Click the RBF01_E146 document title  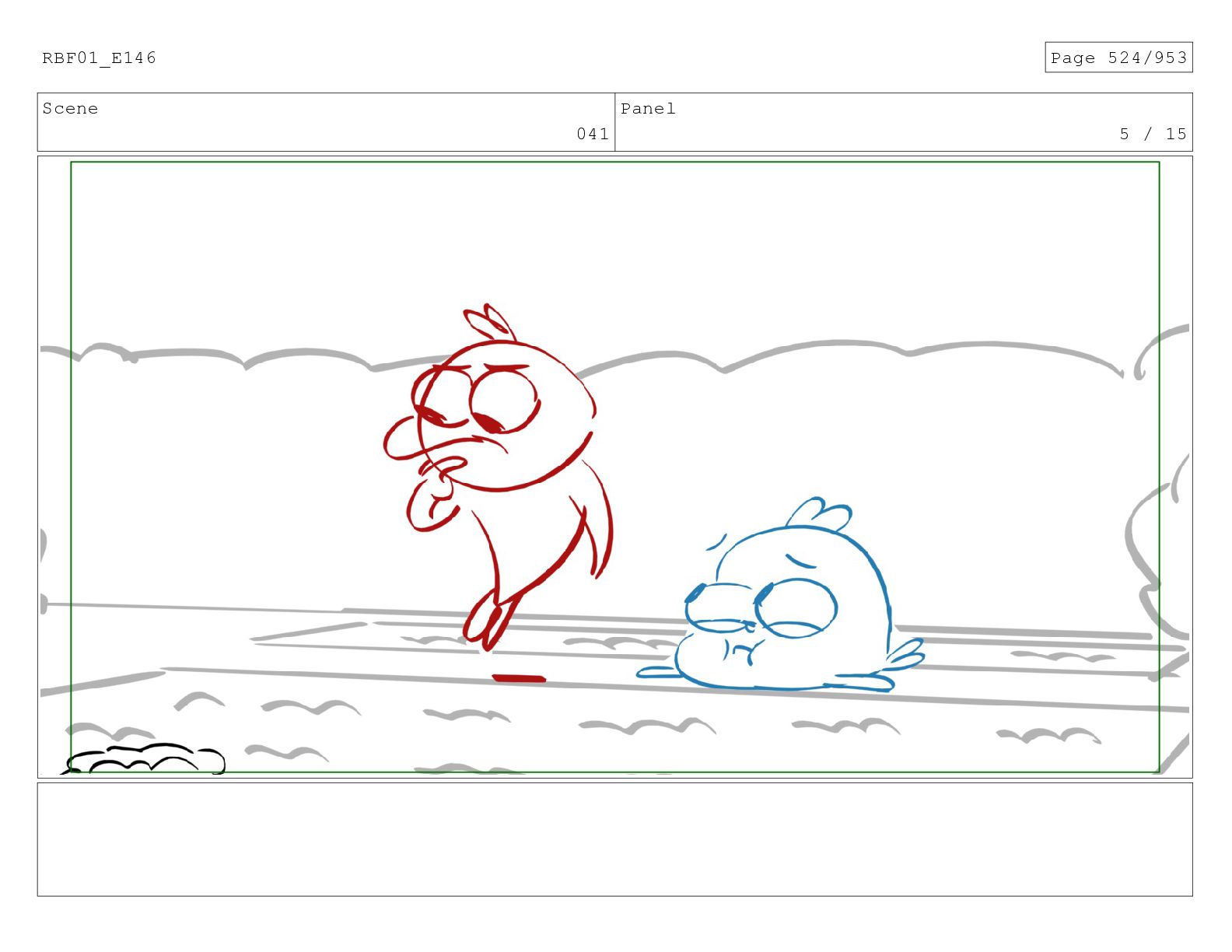(x=99, y=58)
